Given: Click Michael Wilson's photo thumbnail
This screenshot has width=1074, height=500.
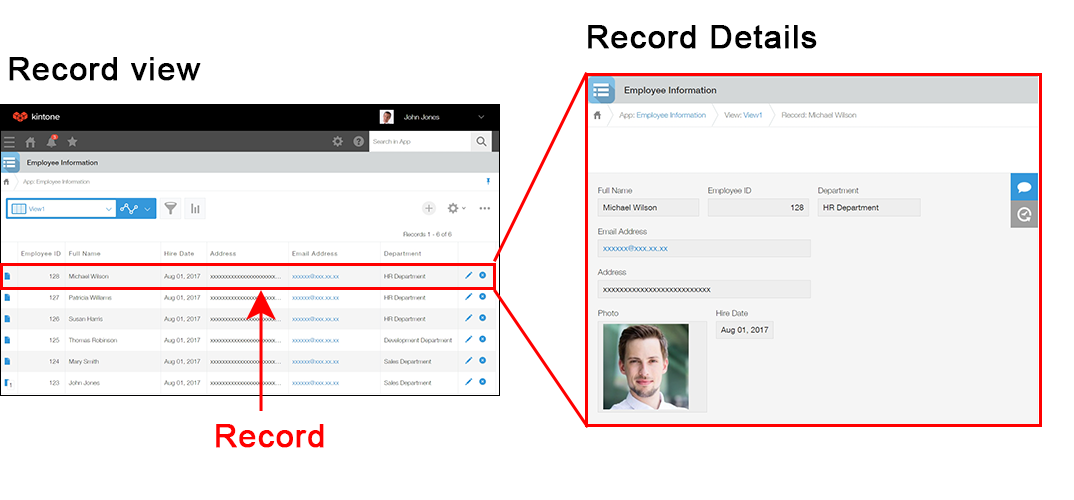Looking at the screenshot, I should [645, 366].
